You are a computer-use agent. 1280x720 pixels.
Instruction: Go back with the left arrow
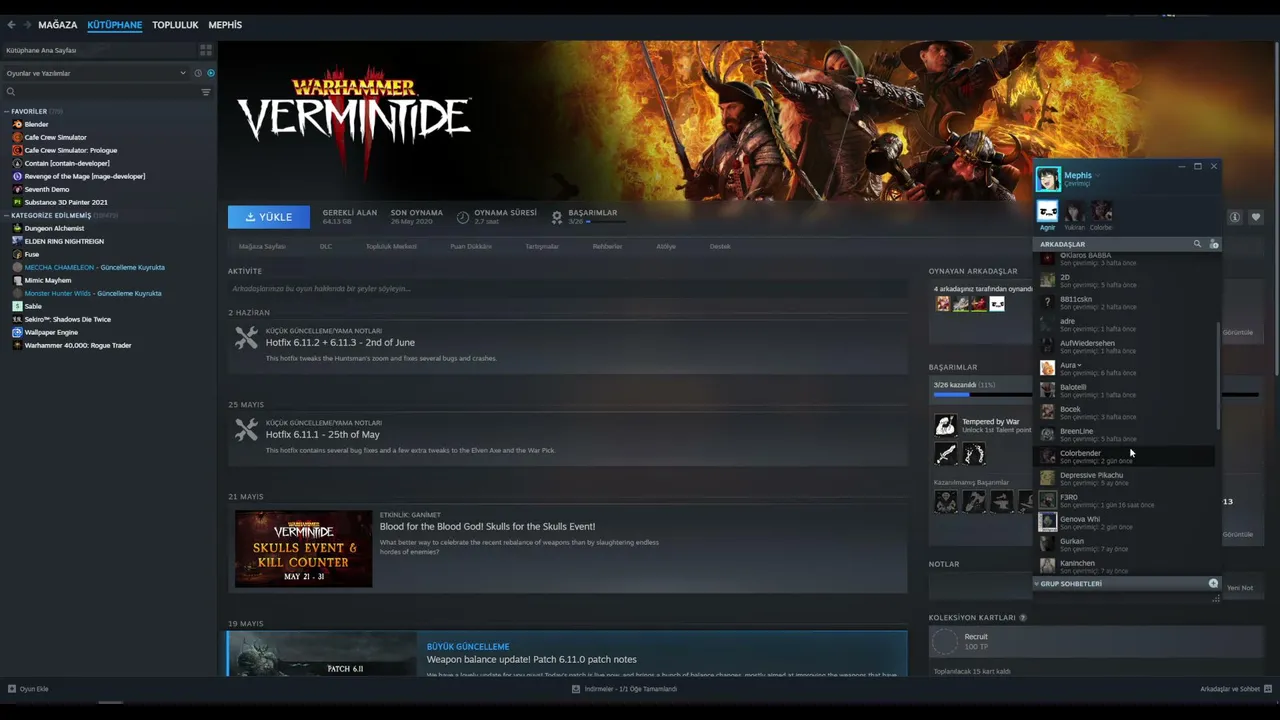pyautogui.click(x=11, y=25)
